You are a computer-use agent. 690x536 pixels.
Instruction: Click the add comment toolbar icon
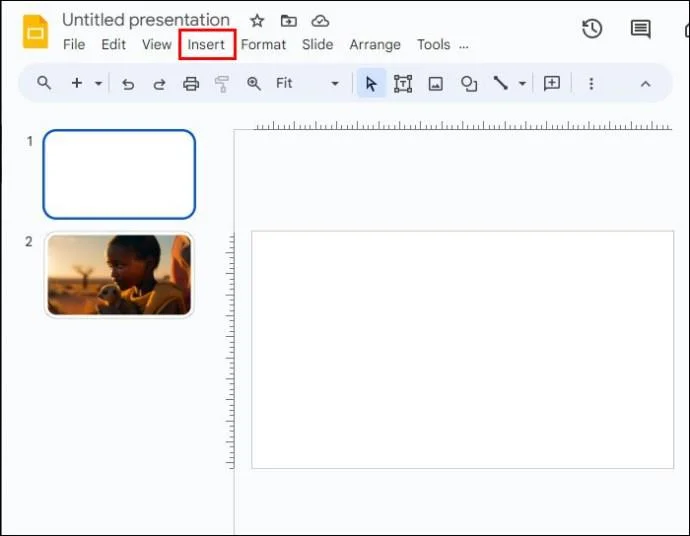pyautogui.click(x=552, y=83)
